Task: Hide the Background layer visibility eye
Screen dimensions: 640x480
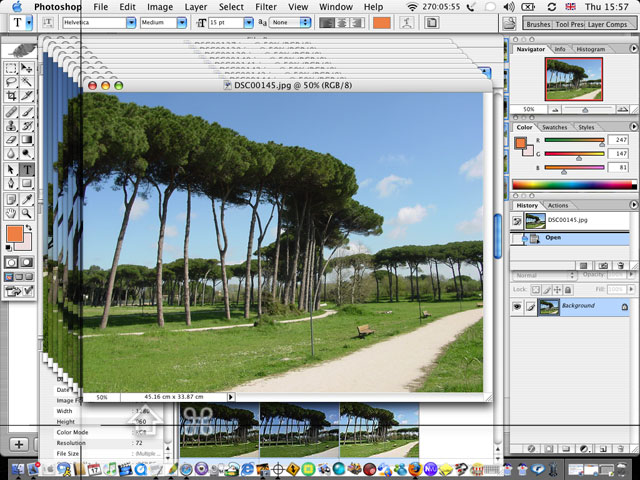Action: pos(517,306)
